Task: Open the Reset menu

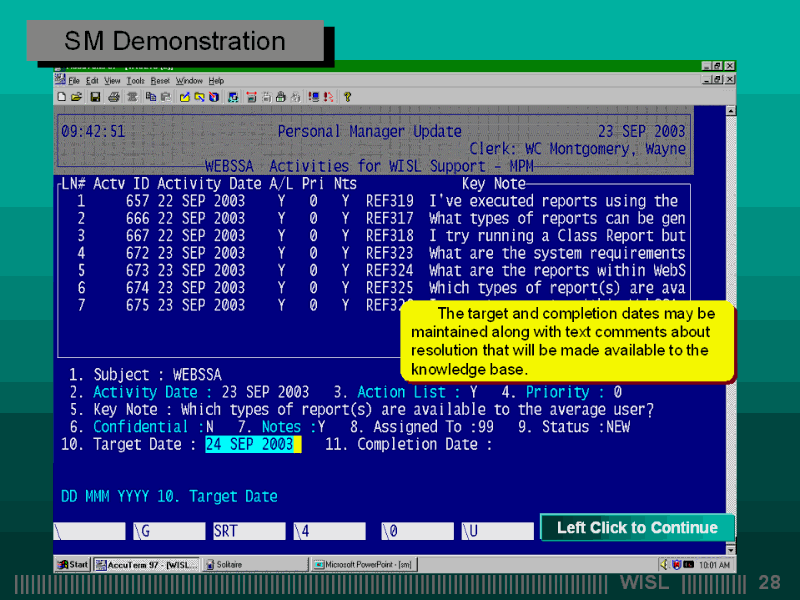Action: coord(160,80)
